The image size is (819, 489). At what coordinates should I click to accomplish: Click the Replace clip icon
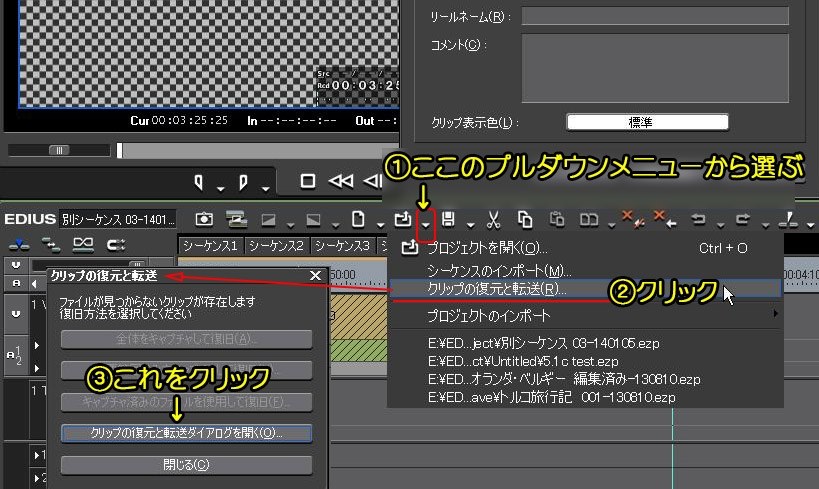(x=589, y=220)
